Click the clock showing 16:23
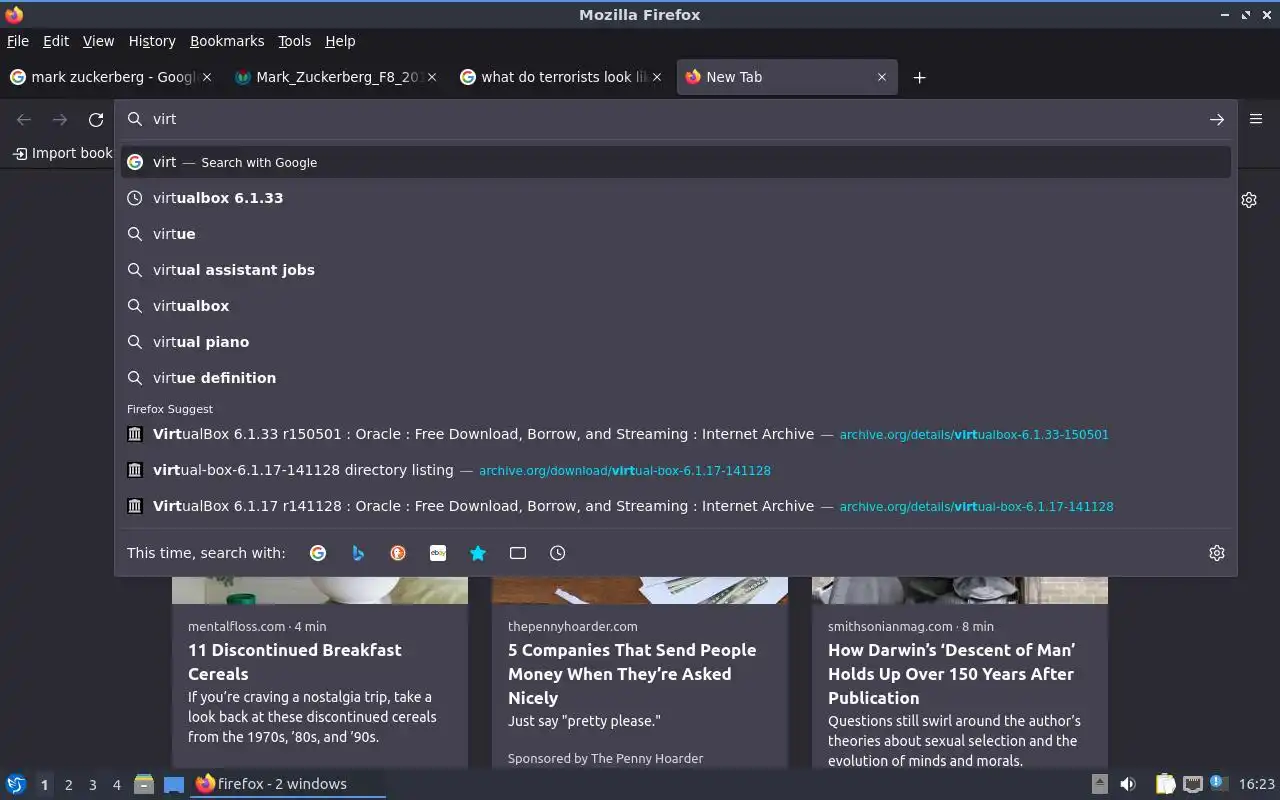Viewport: 1280px width, 800px height. point(1257,784)
